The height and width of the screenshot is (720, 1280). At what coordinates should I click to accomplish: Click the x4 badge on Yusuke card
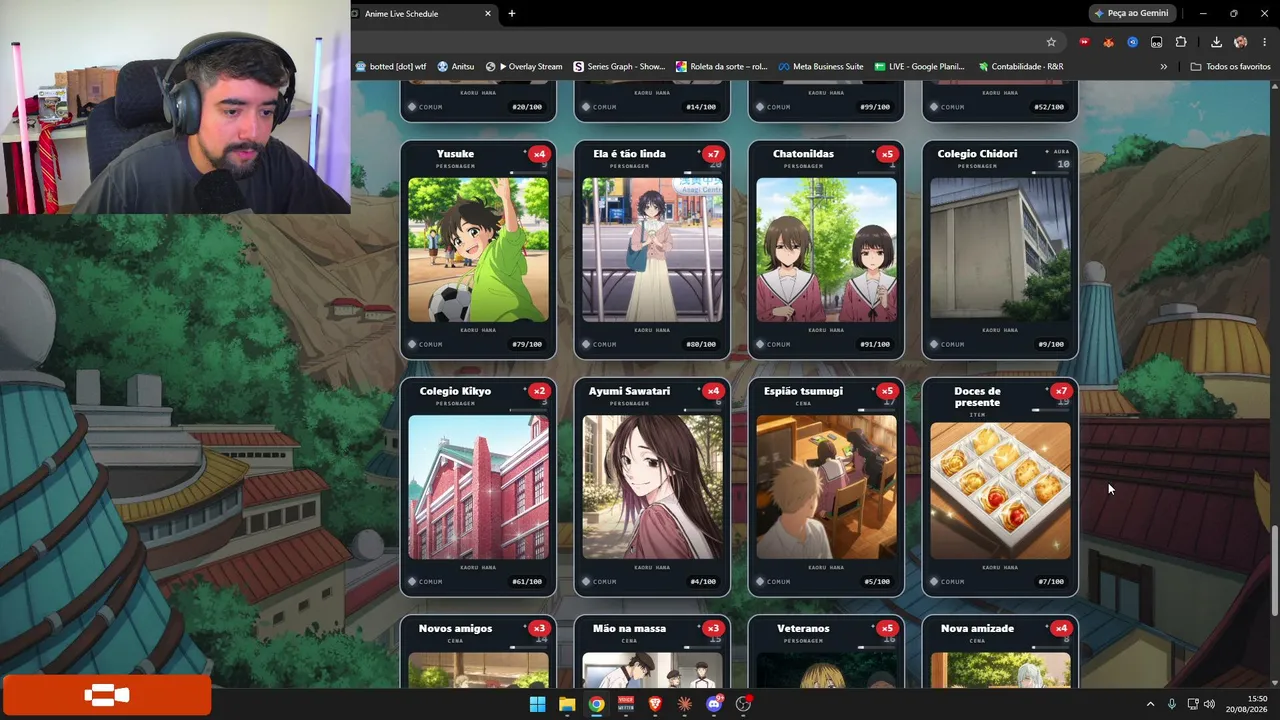[539, 154]
